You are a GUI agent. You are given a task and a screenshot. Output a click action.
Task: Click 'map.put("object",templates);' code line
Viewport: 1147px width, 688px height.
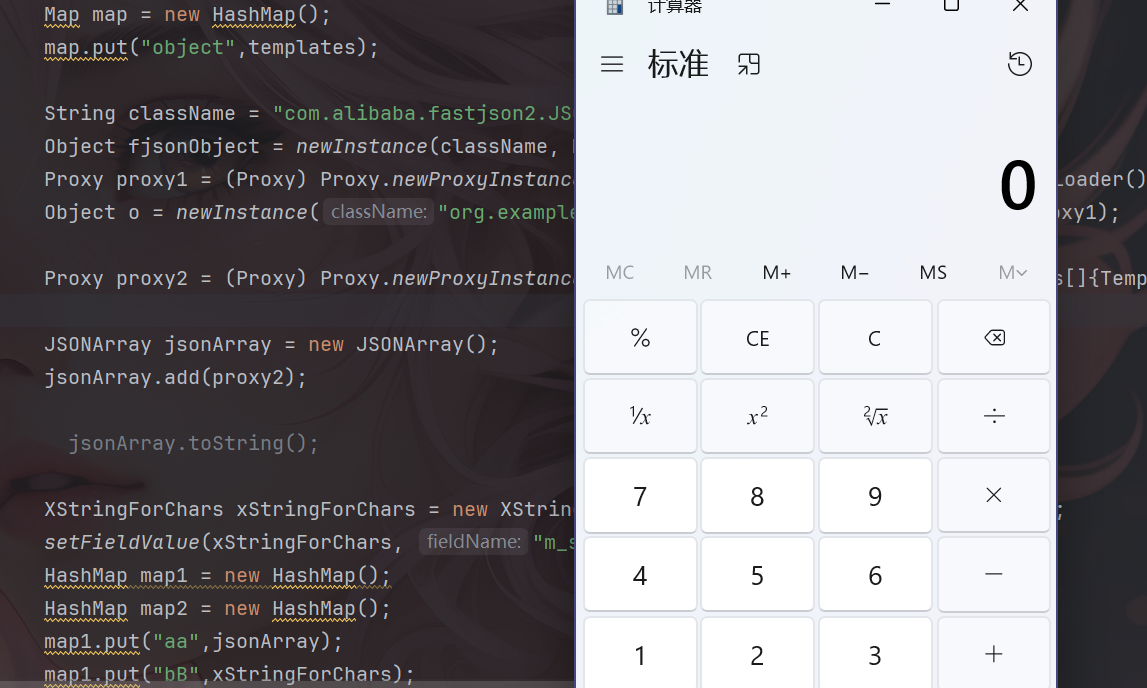click(211, 48)
